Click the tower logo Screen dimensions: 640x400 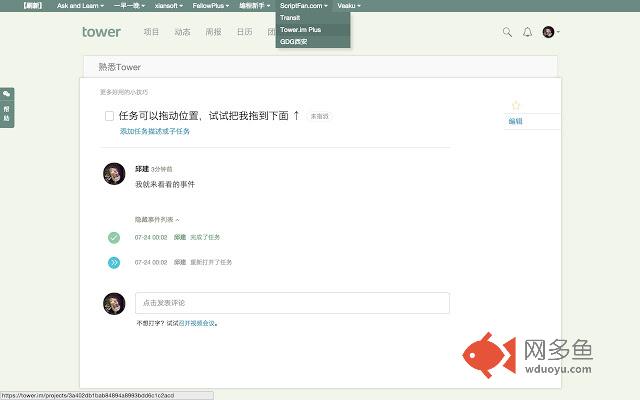click(x=101, y=32)
